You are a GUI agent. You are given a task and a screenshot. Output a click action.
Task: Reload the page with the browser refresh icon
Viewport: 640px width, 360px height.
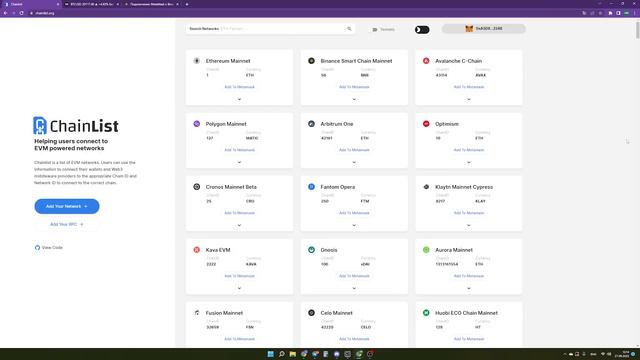[x=21, y=13]
